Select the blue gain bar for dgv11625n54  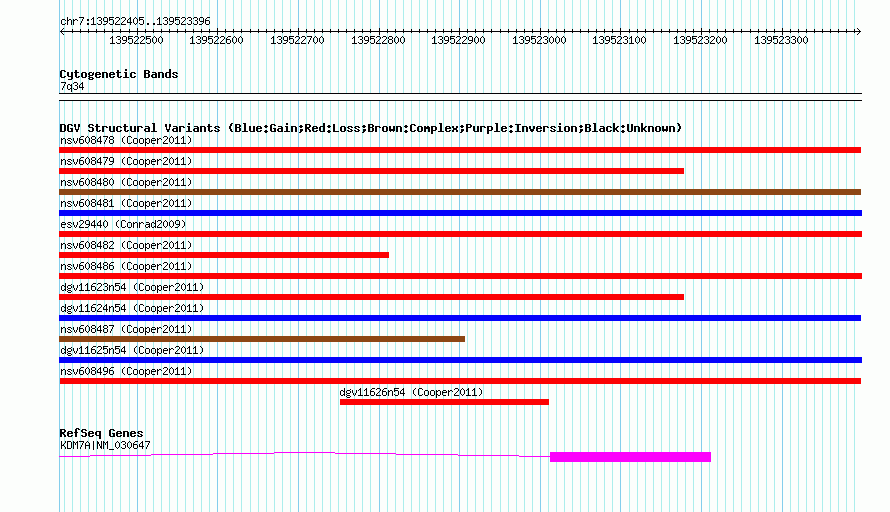pos(460,360)
